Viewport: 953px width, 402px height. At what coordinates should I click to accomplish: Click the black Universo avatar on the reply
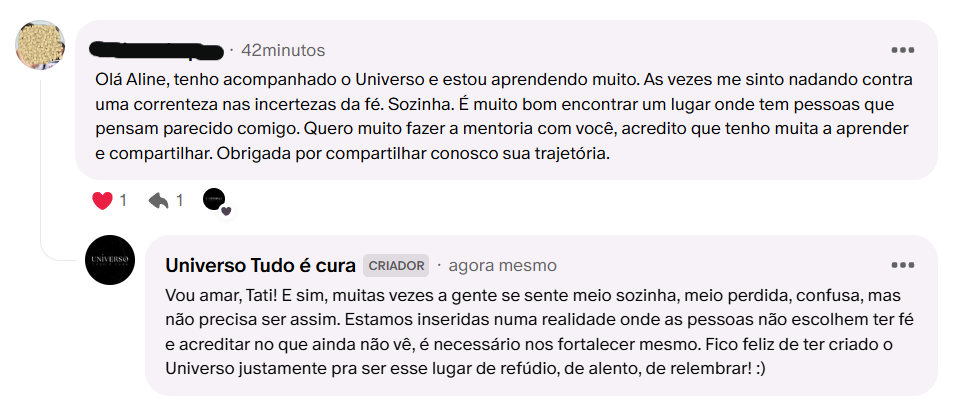110,260
